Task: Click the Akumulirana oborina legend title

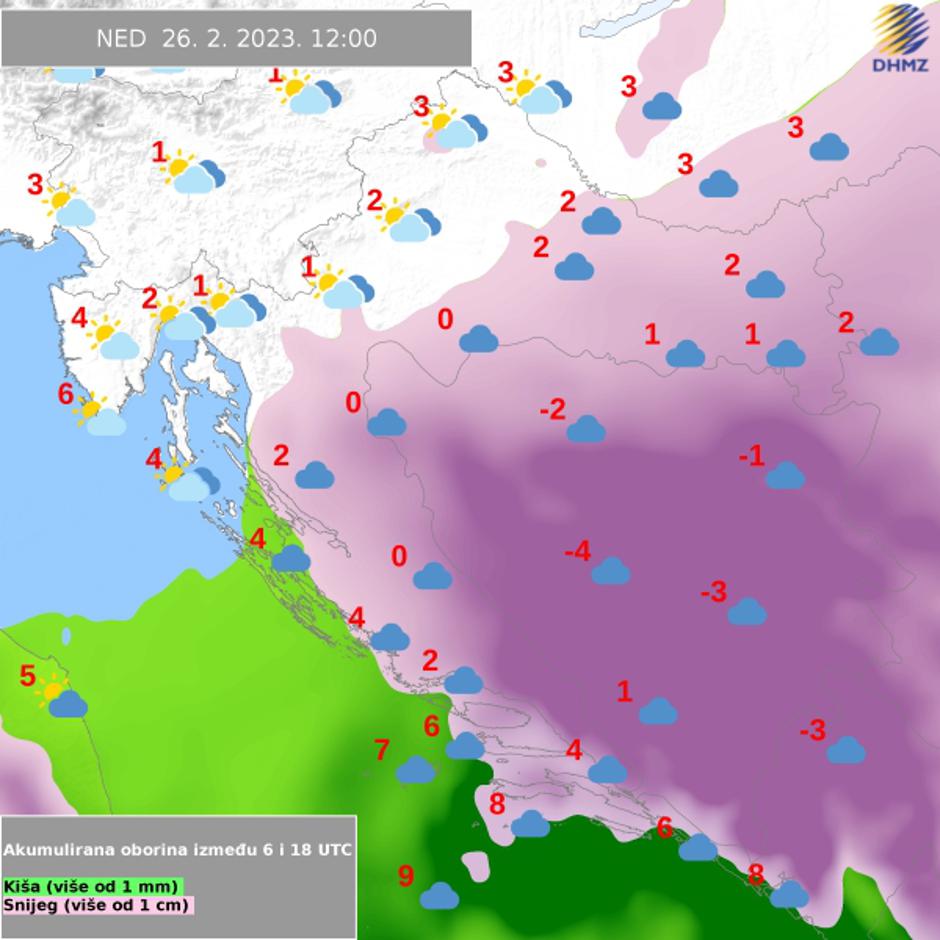Action: pyautogui.click(x=177, y=850)
